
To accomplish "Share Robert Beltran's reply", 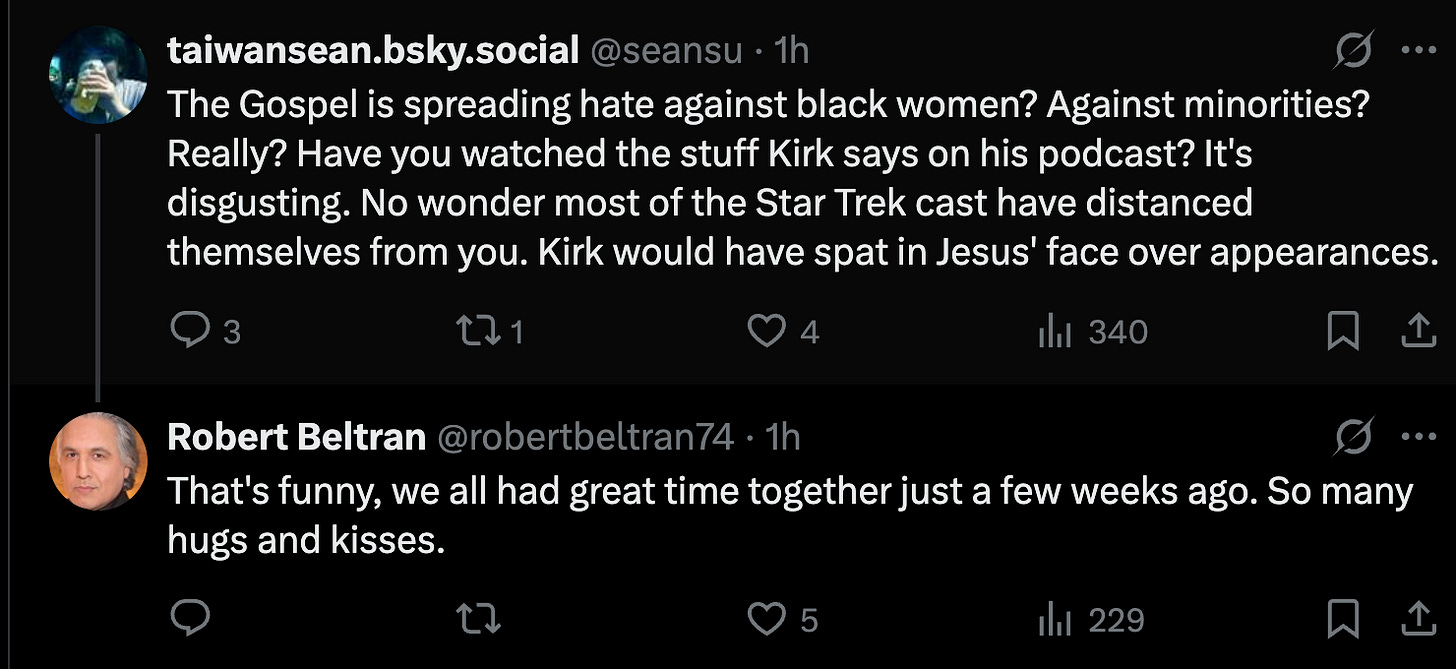I will click(1417, 620).
